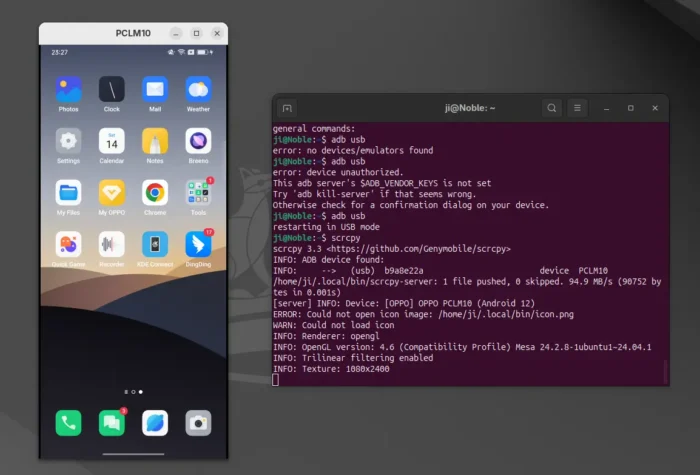This screenshot has width=700, height=475.
Task: Open the Tools folder
Action: [x=198, y=193]
